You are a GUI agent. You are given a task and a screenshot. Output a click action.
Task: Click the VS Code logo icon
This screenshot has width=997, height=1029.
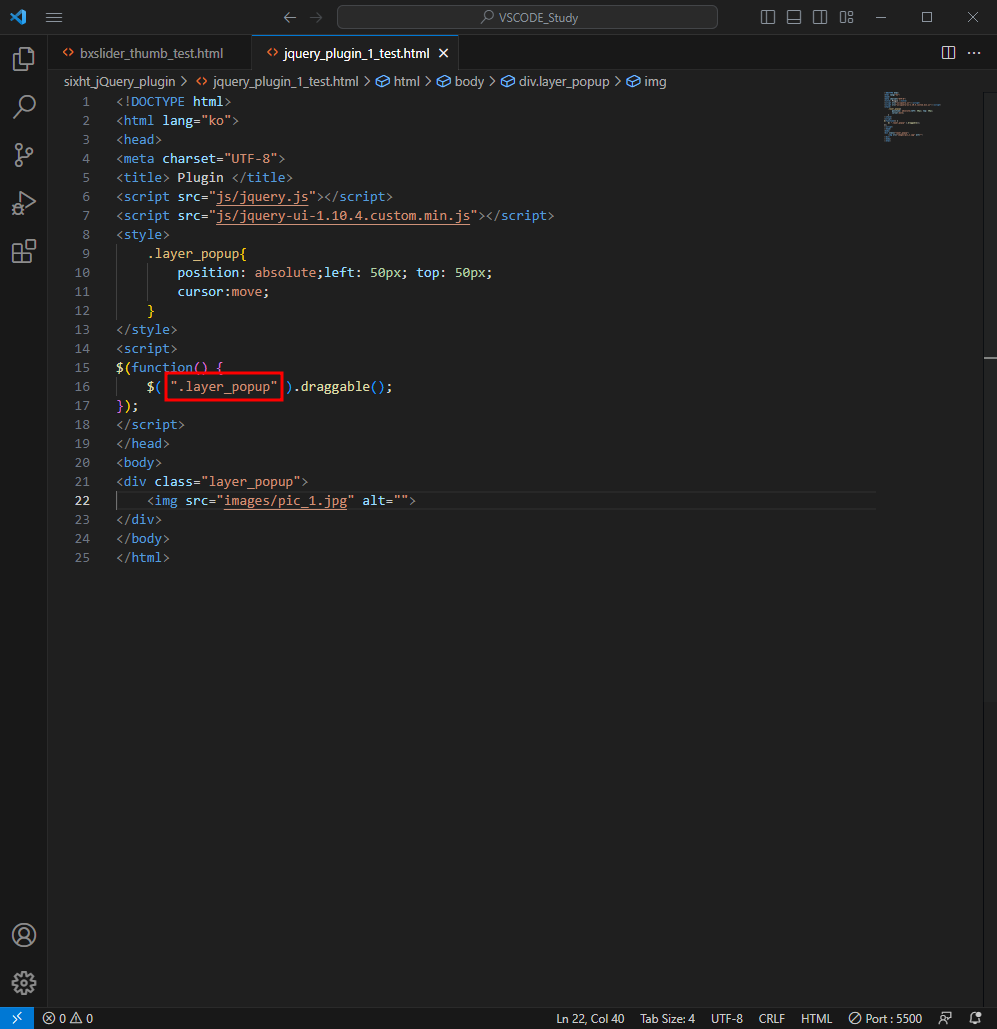pyautogui.click(x=18, y=17)
